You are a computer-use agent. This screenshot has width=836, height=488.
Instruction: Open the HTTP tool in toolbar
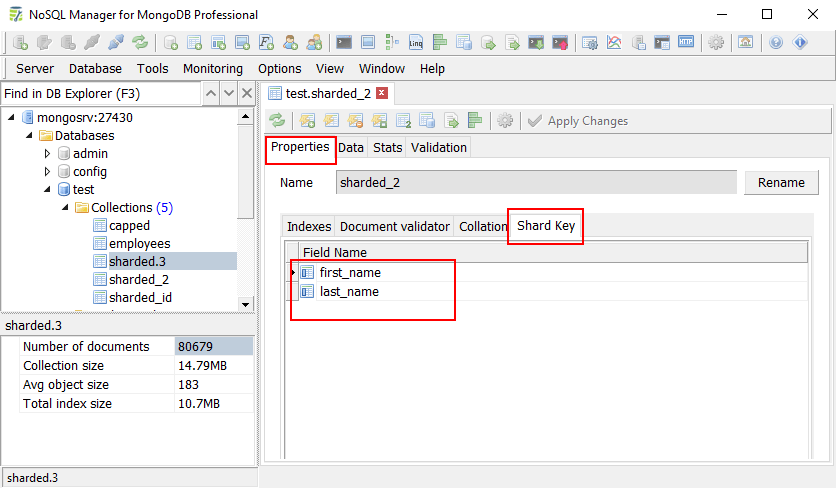click(686, 43)
